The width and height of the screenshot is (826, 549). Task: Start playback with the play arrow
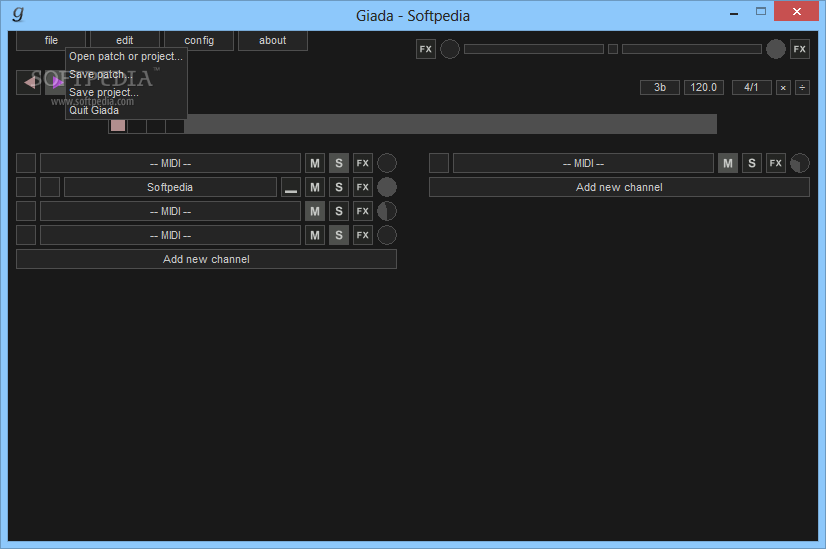(55, 83)
